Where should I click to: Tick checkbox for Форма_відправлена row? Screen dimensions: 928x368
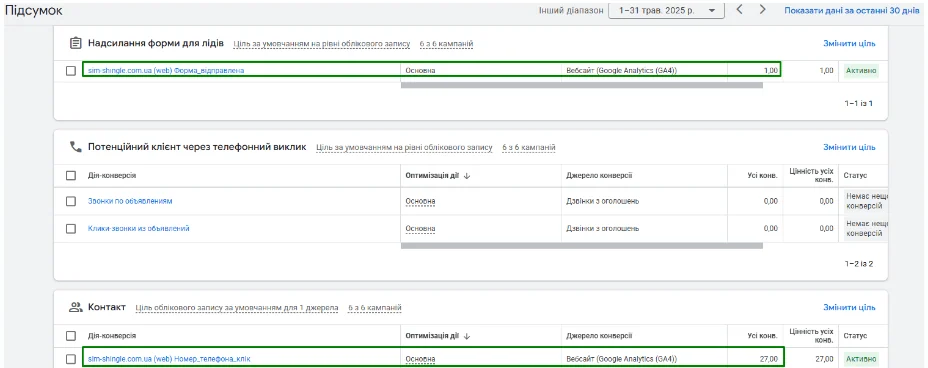tap(71, 70)
